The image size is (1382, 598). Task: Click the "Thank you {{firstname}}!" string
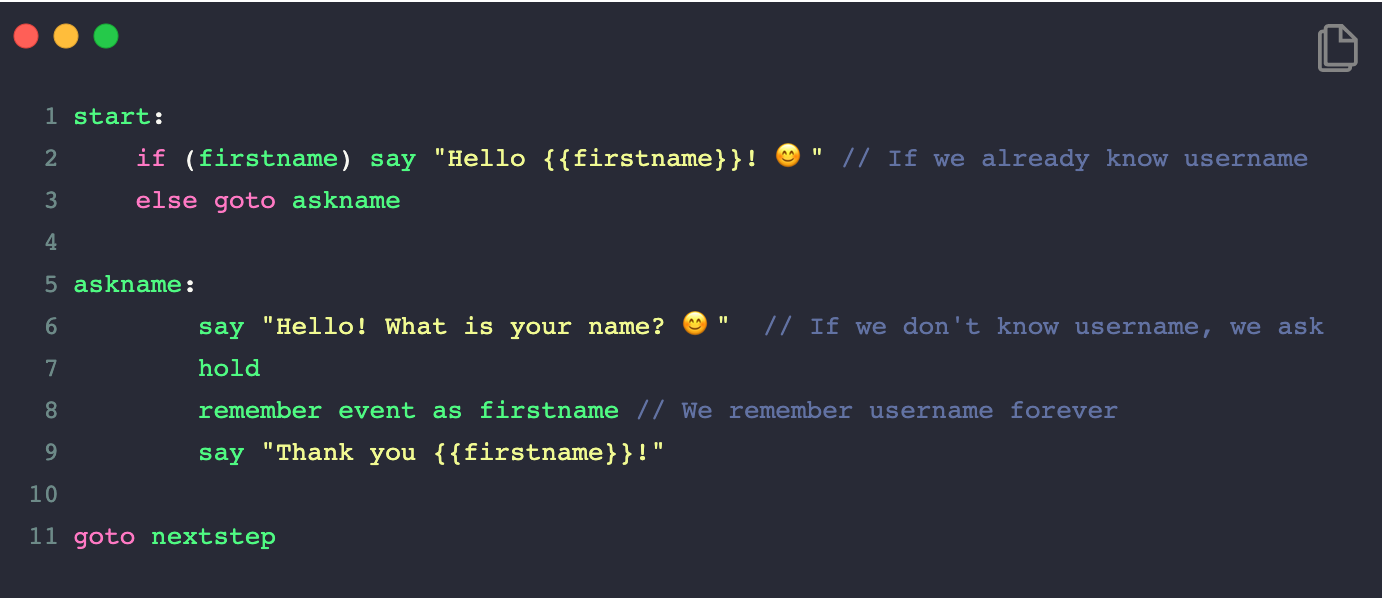(463, 453)
